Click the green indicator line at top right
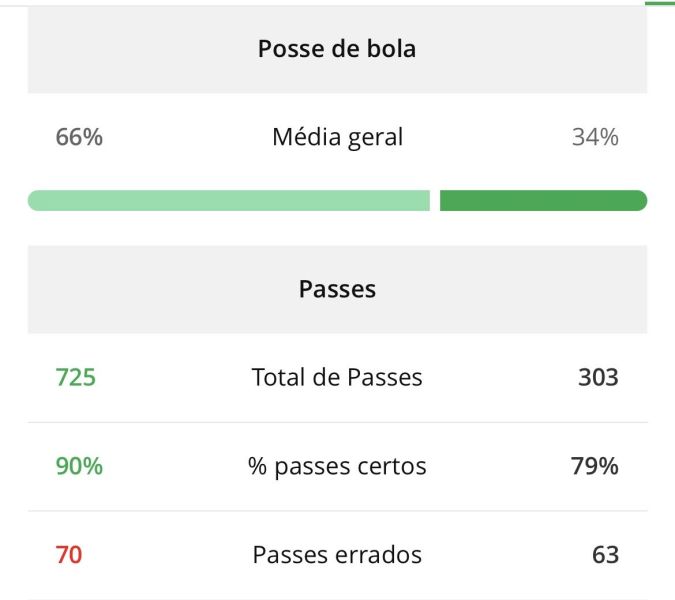The width and height of the screenshot is (675, 600). (x=660, y=3)
